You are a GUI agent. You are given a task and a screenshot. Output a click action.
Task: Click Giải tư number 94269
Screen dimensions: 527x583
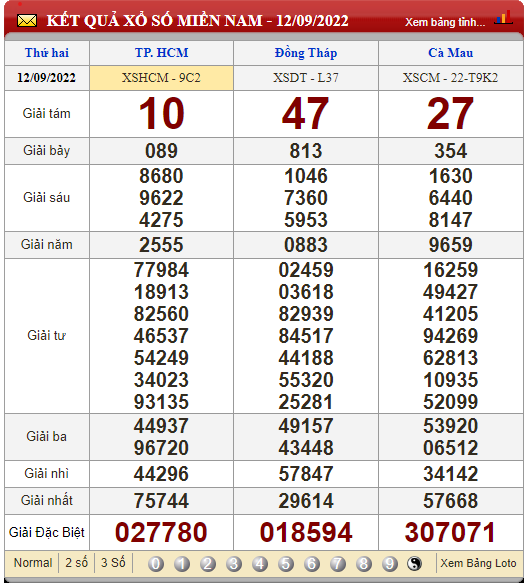point(450,336)
